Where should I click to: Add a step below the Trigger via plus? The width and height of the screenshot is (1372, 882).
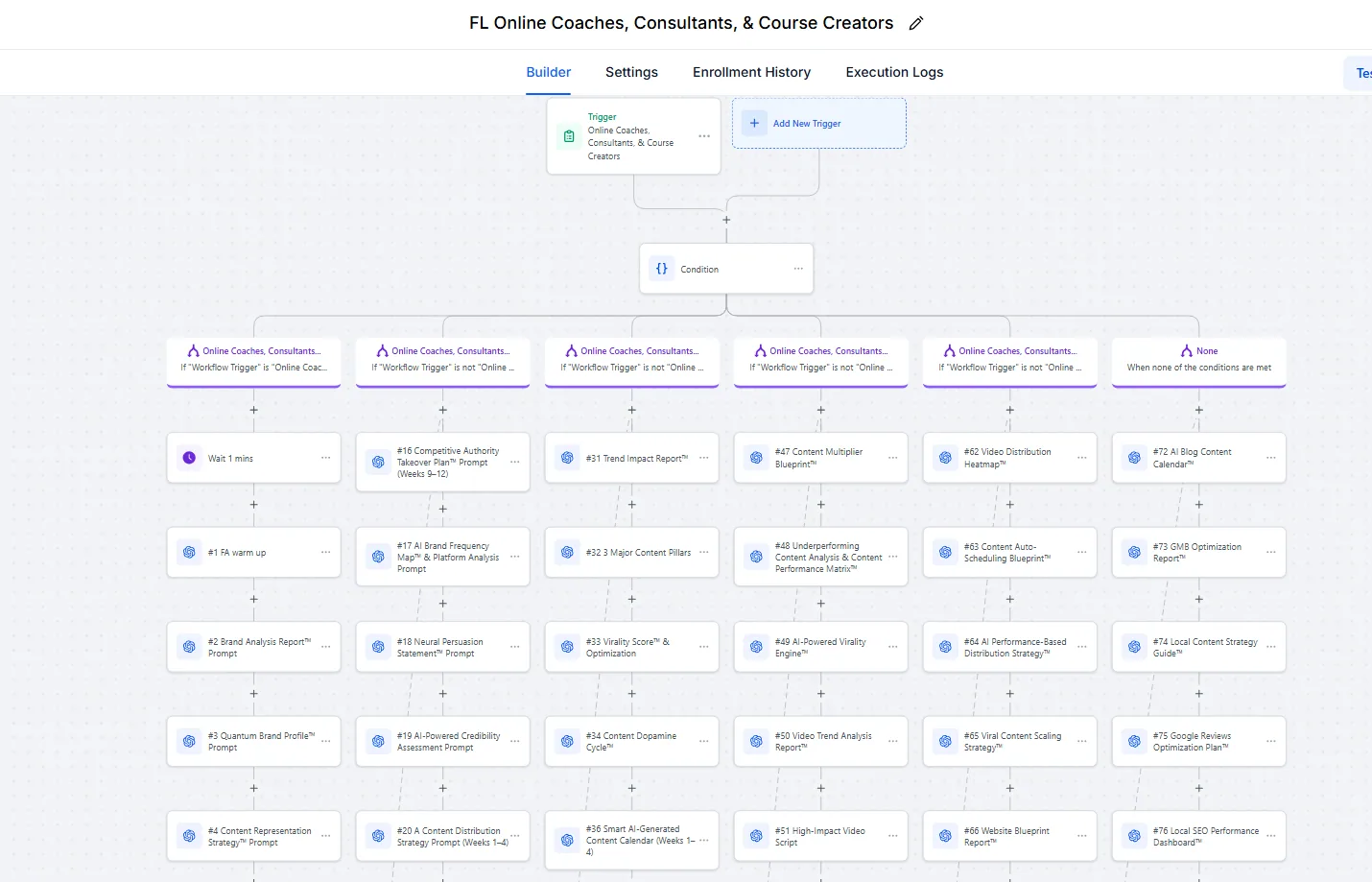(x=726, y=220)
